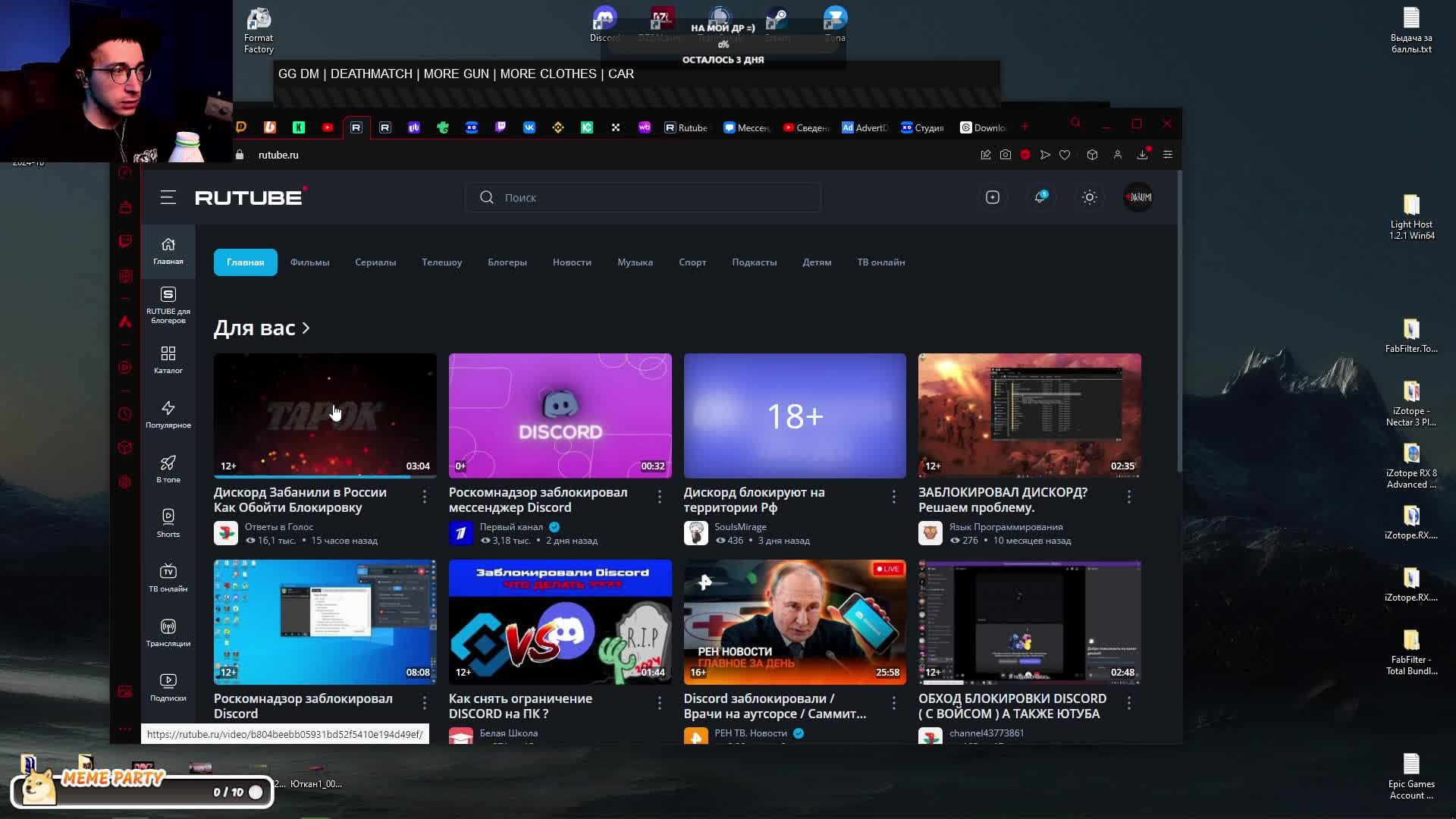The image size is (1456, 819).
Task: Open RUTUBE для блогеров sidebar item
Action: pyautogui.click(x=168, y=305)
